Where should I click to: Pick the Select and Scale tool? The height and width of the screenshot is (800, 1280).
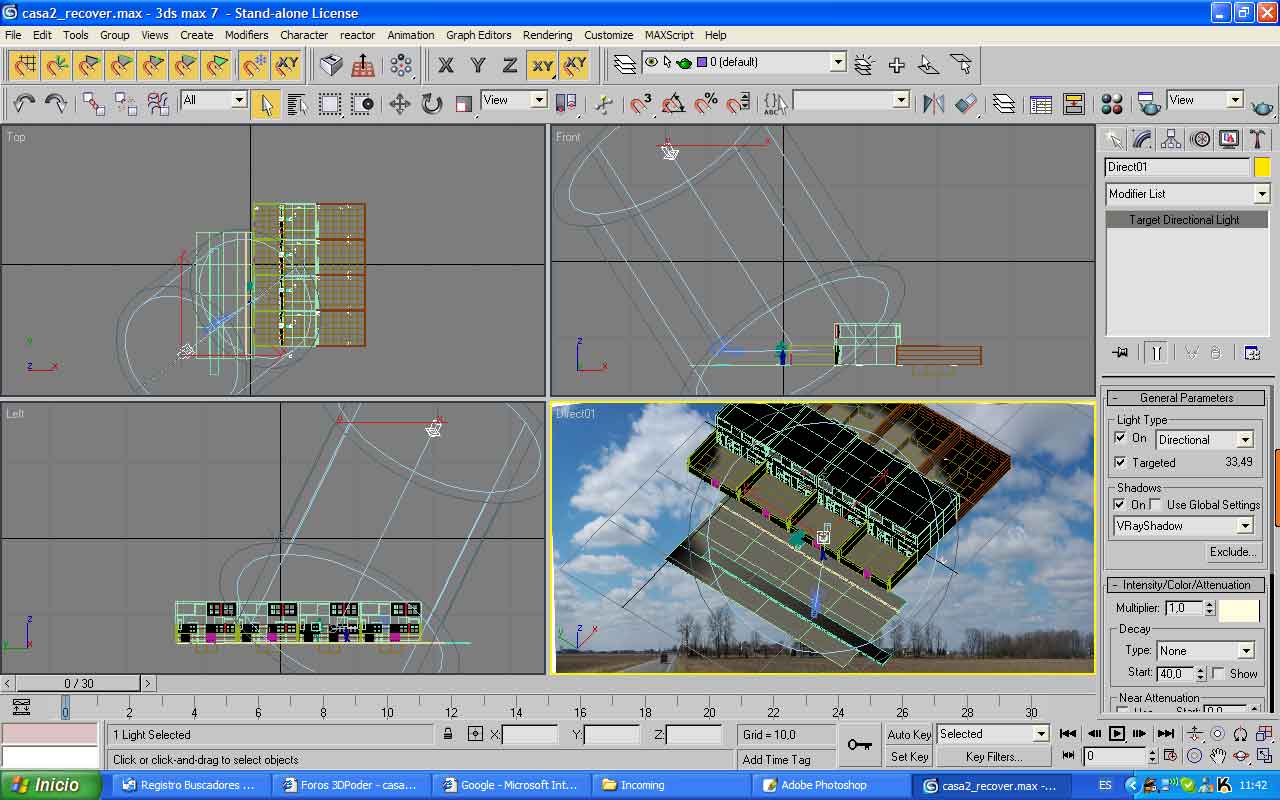pyautogui.click(x=464, y=103)
